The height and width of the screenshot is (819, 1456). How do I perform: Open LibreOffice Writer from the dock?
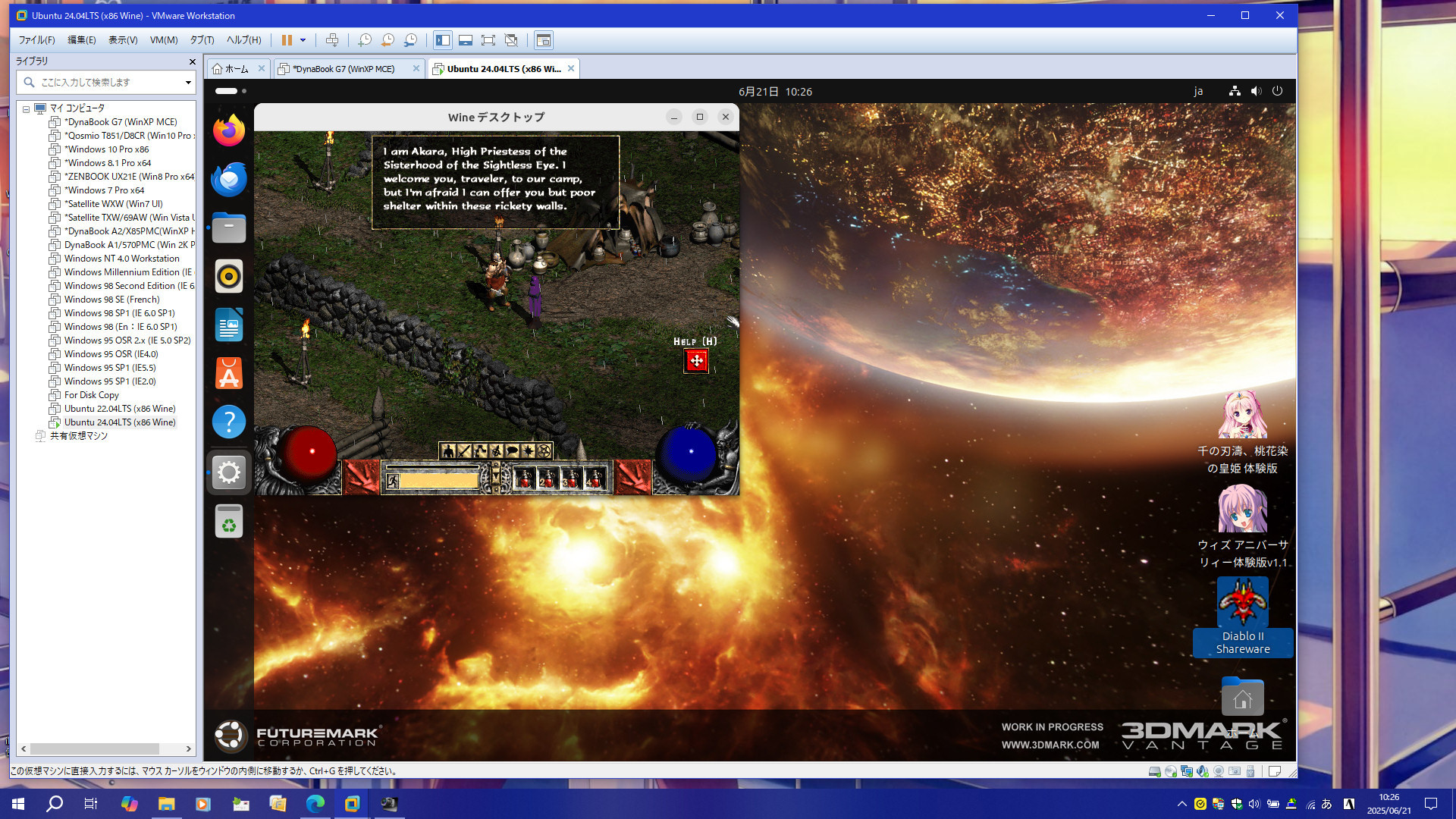pos(229,325)
